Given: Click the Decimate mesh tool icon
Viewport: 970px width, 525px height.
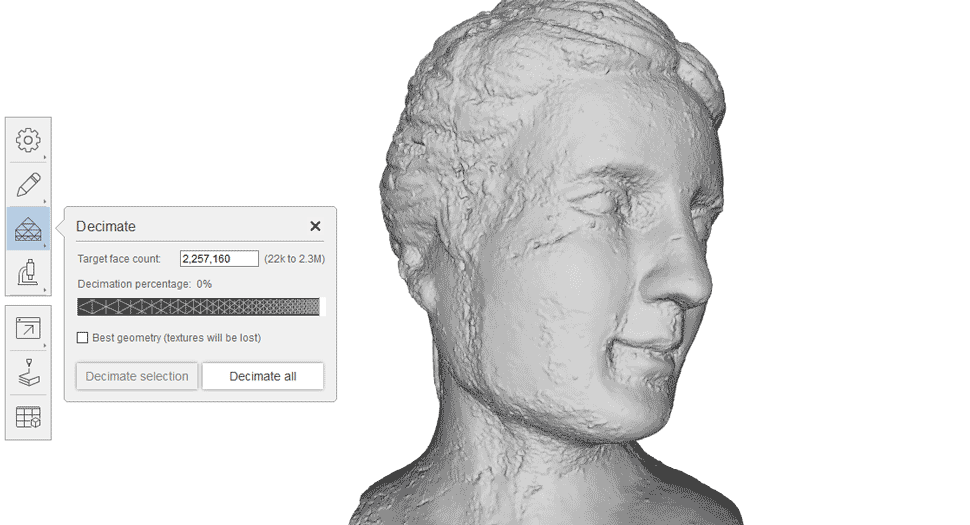Looking at the screenshot, I should [28, 229].
